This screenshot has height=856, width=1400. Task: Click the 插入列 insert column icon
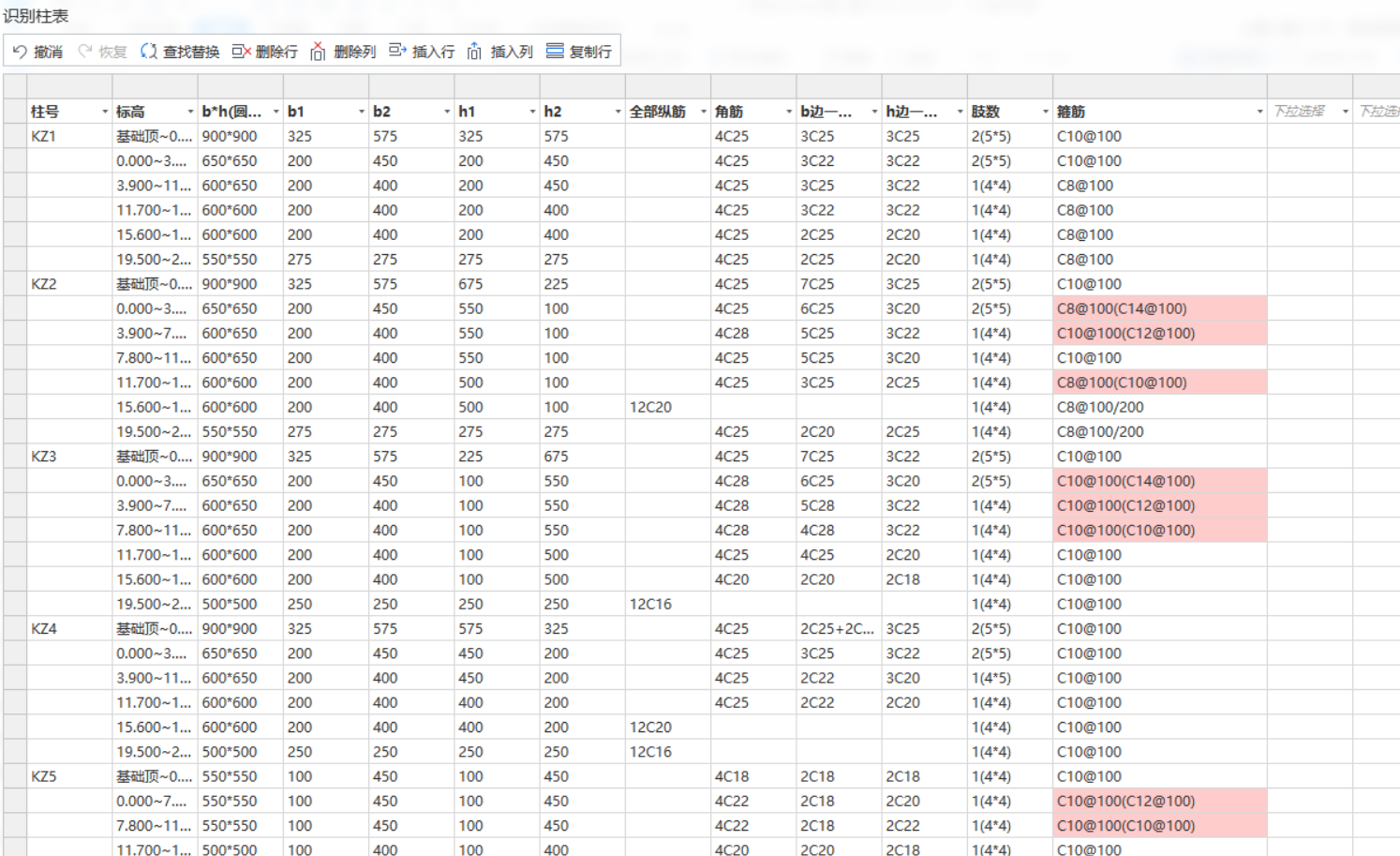(x=474, y=52)
